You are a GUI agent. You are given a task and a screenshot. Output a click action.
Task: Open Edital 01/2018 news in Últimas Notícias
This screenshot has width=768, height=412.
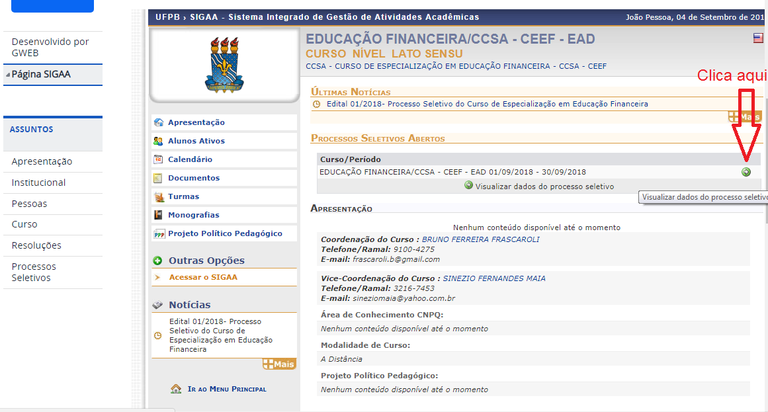coord(487,104)
